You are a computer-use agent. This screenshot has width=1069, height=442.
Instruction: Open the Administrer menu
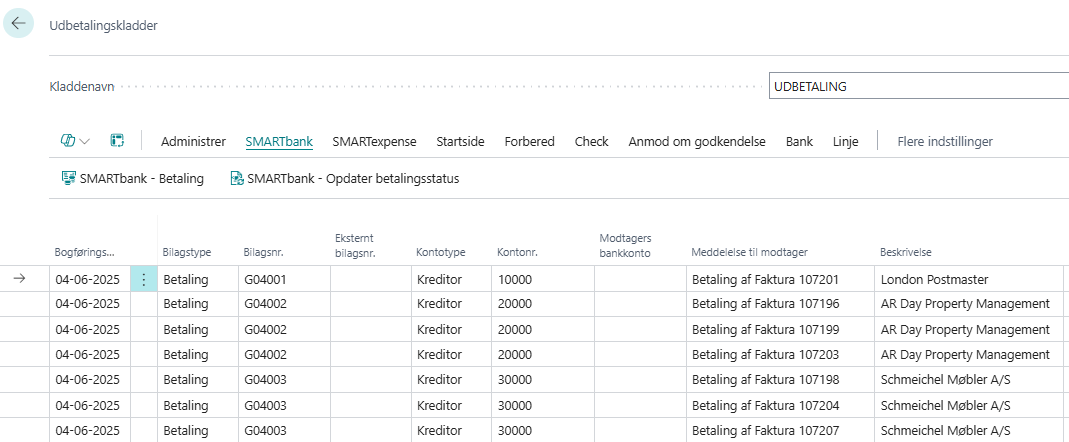click(193, 141)
